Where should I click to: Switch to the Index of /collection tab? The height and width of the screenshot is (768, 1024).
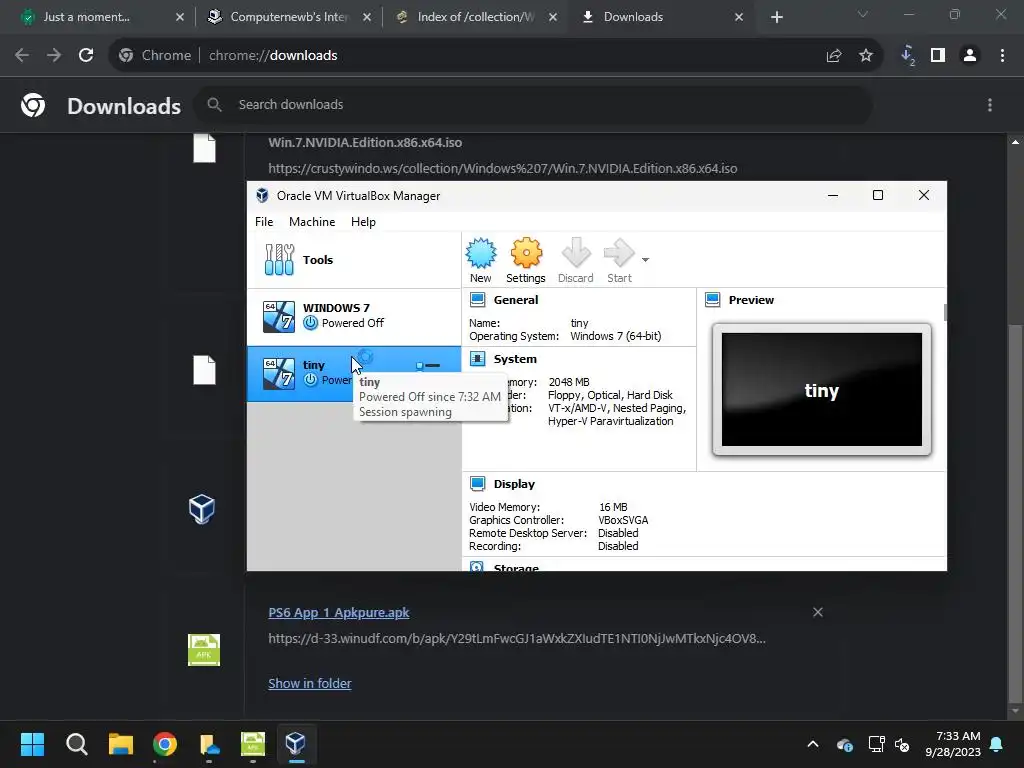coord(476,17)
